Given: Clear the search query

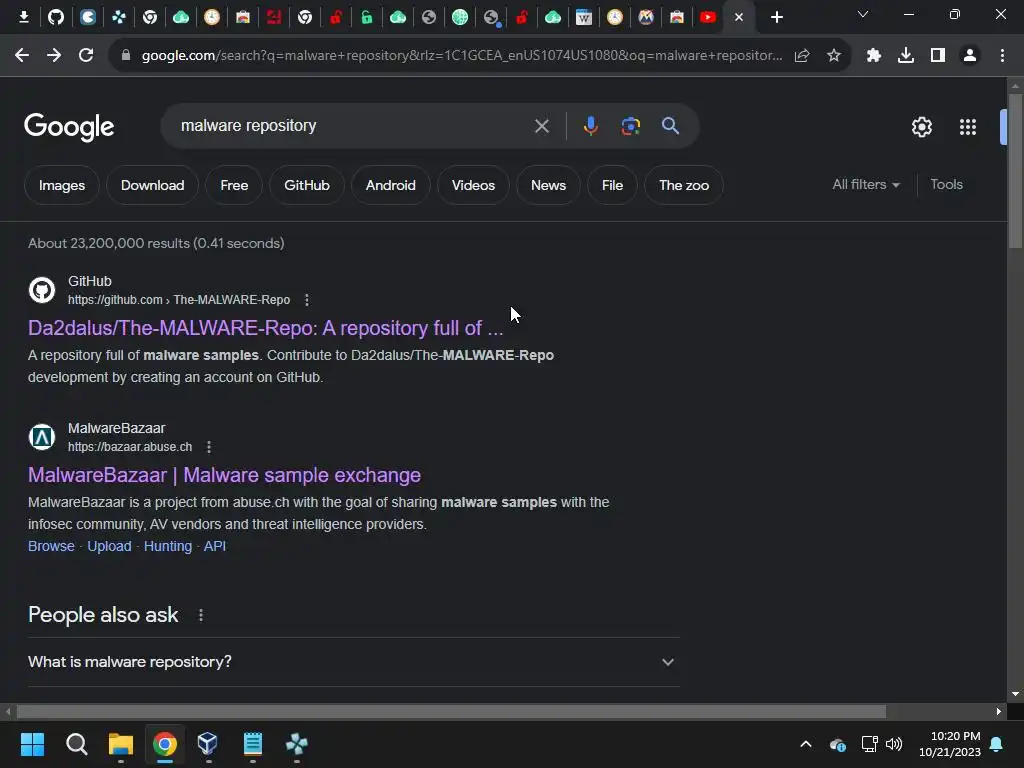Looking at the screenshot, I should 542,126.
